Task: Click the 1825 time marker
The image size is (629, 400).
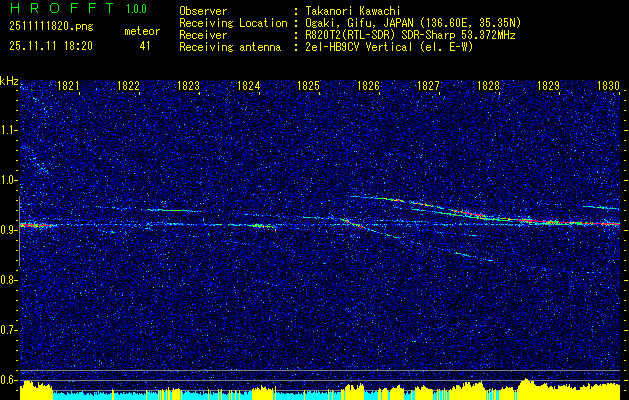Action: 308,85
